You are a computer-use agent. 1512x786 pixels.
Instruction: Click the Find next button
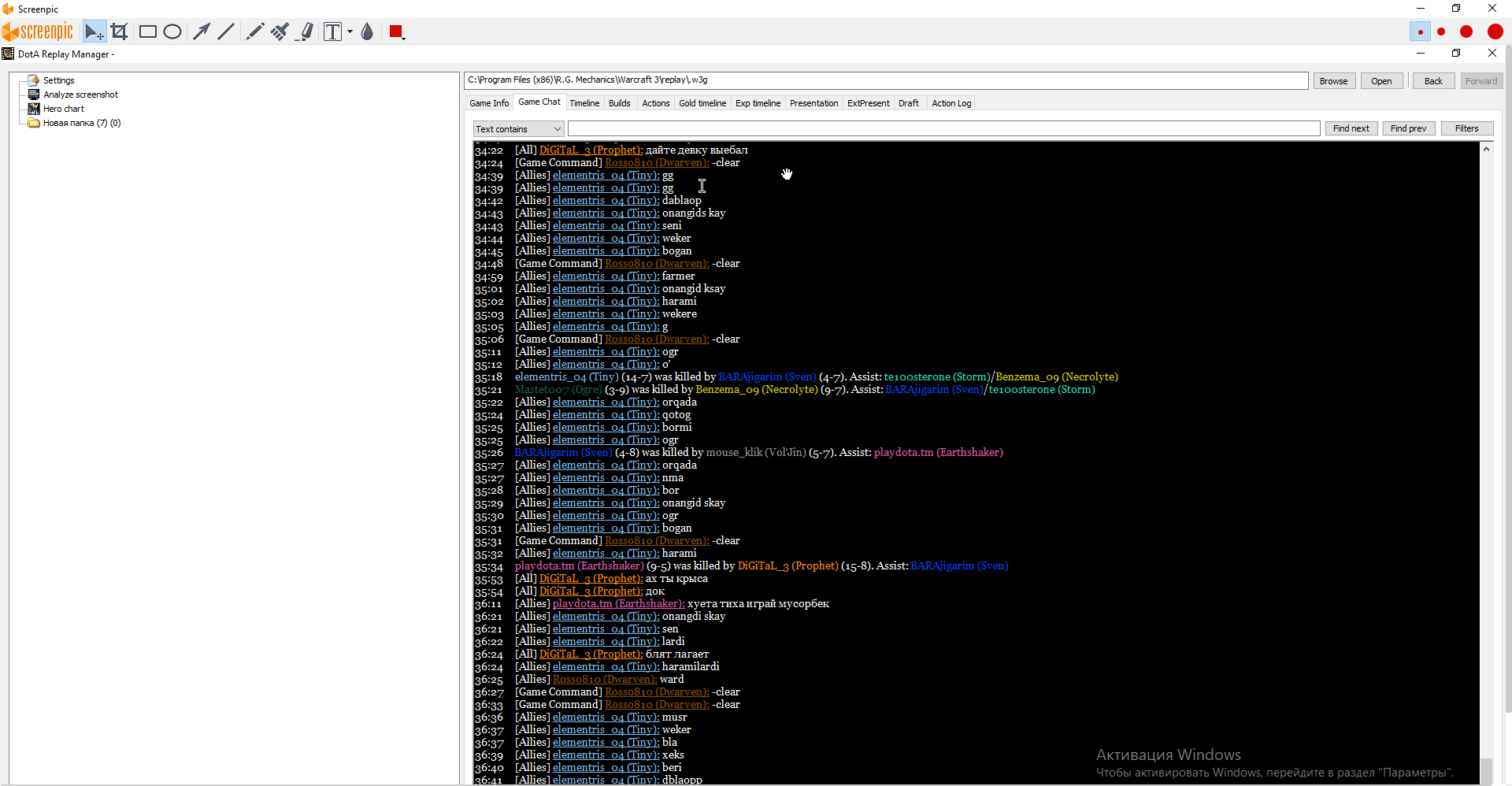point(1351,128)
